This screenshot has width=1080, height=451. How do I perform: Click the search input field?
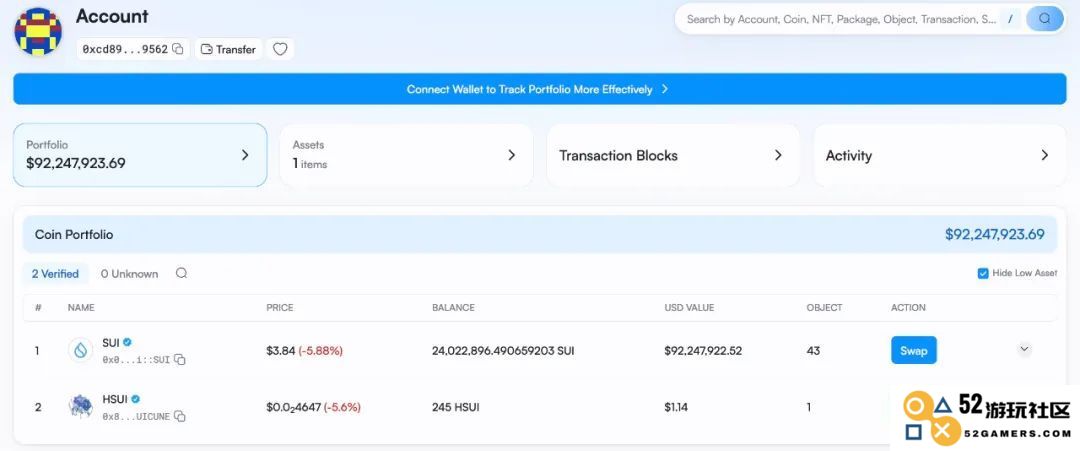[841, 19]
